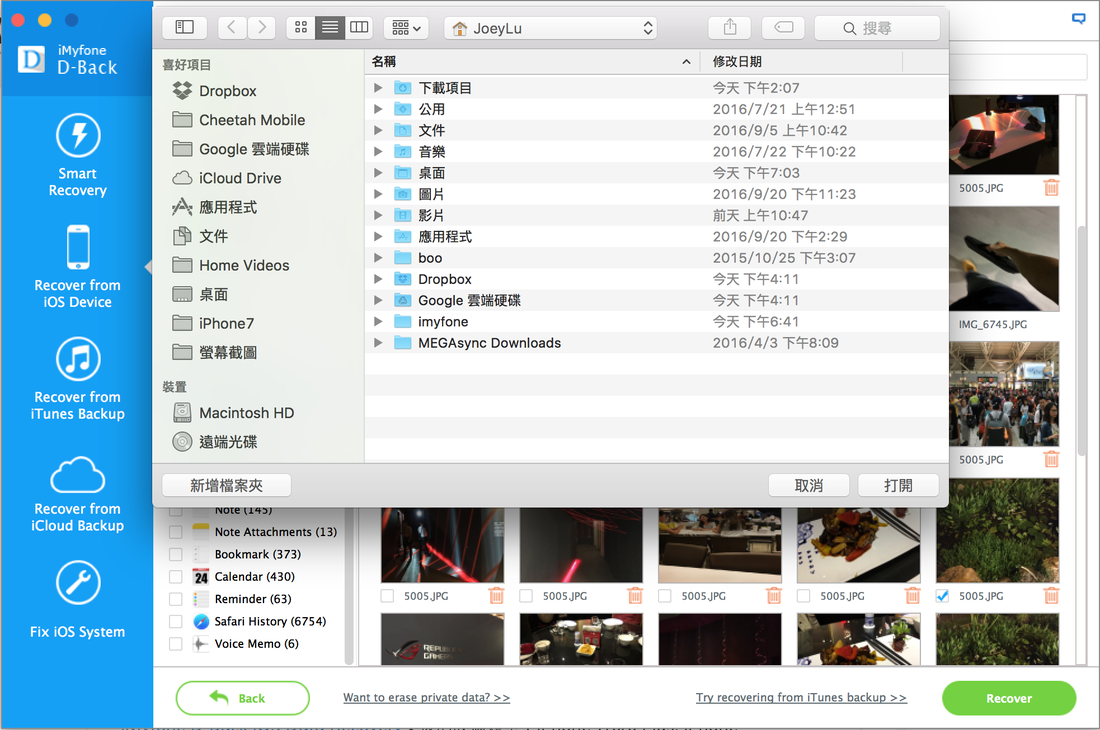Check the Safari History (6754) box
Screen dimensions: 1100x730
coord(176,622)
